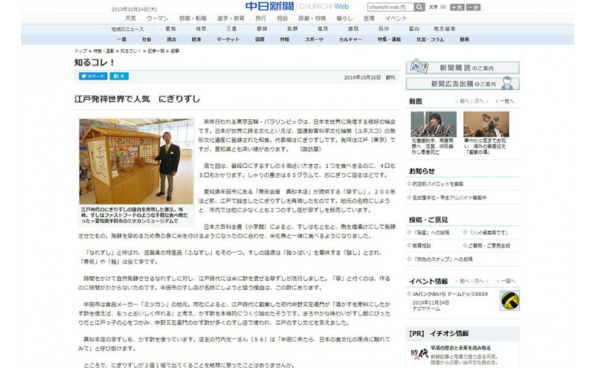Image resolution: width=596 pixels, height=368 pixels.
Task: Select the スポーツ navigation tab
Action: click(314, 39)
